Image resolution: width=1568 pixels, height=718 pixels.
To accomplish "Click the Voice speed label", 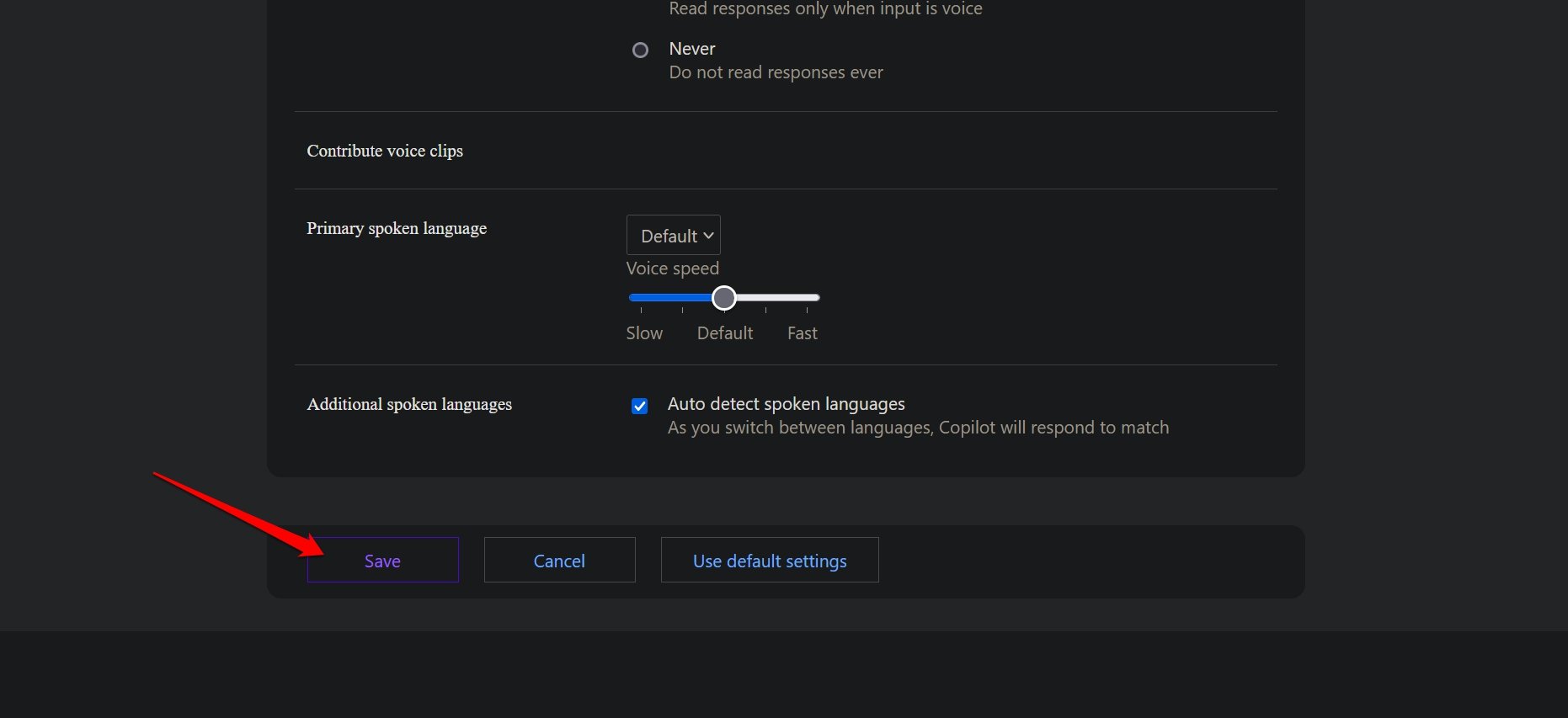I will point(673,269).
